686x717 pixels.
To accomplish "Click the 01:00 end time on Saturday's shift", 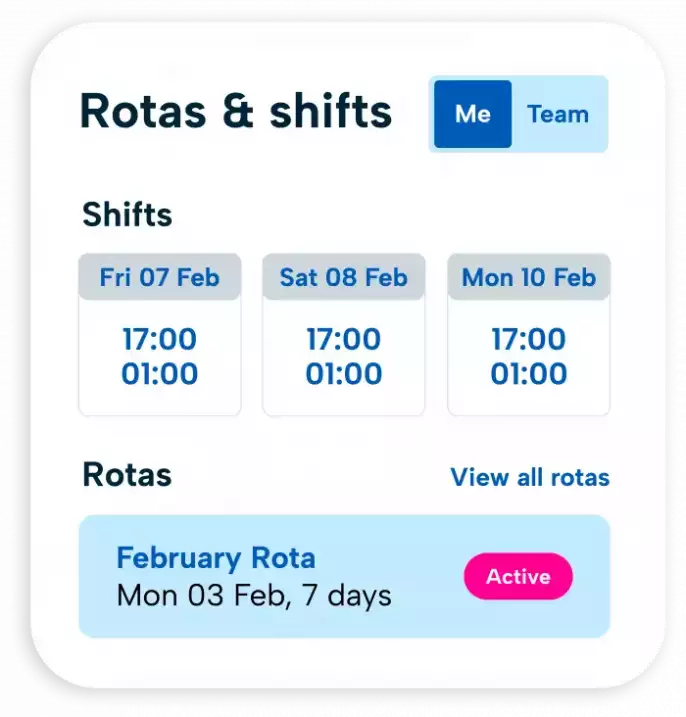I will coord(344,374).
